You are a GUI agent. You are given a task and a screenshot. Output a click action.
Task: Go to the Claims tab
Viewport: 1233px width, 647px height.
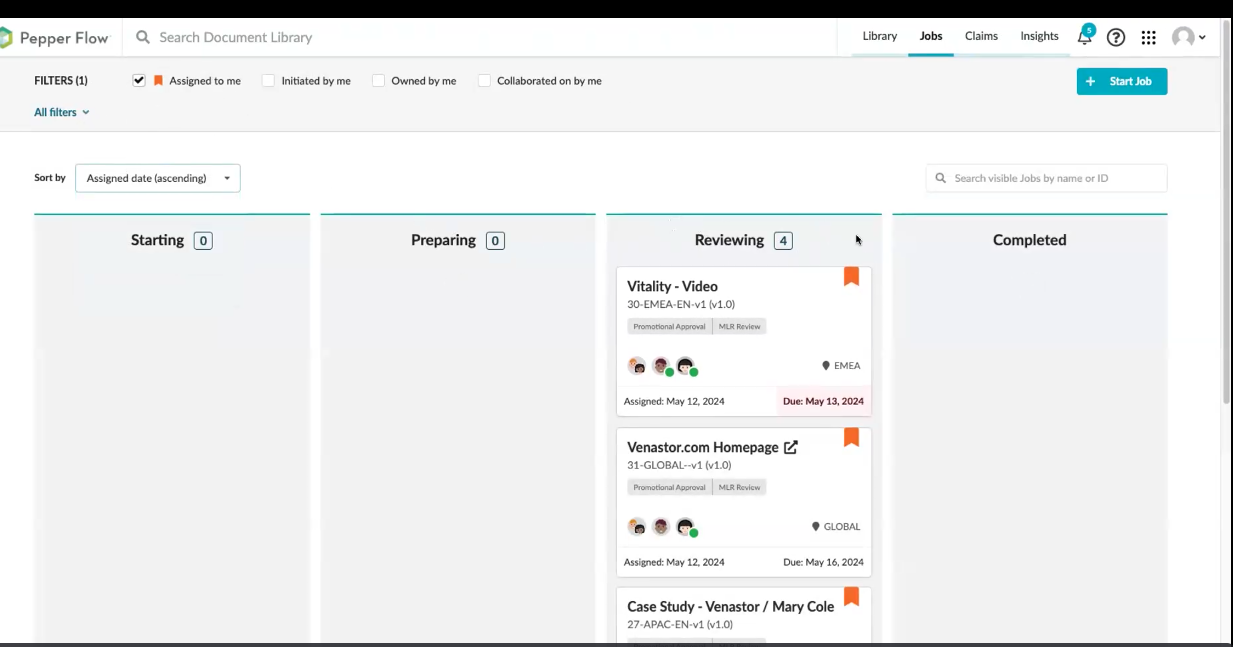981,36
